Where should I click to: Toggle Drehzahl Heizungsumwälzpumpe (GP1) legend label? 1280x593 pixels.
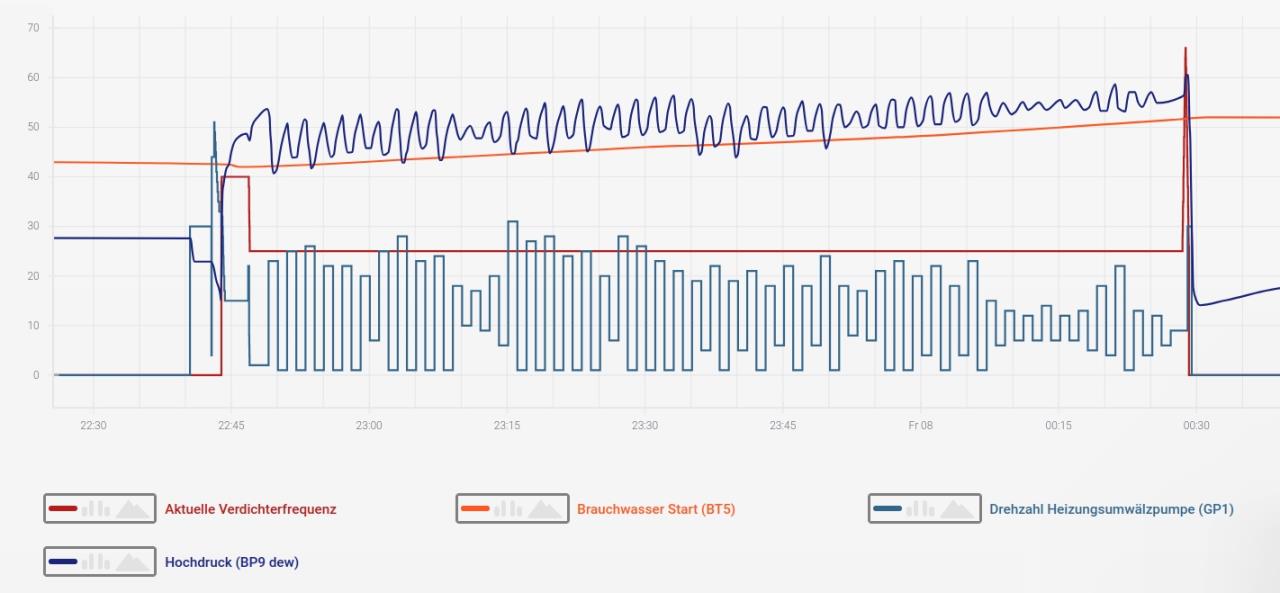click(x=1111, y=509)
